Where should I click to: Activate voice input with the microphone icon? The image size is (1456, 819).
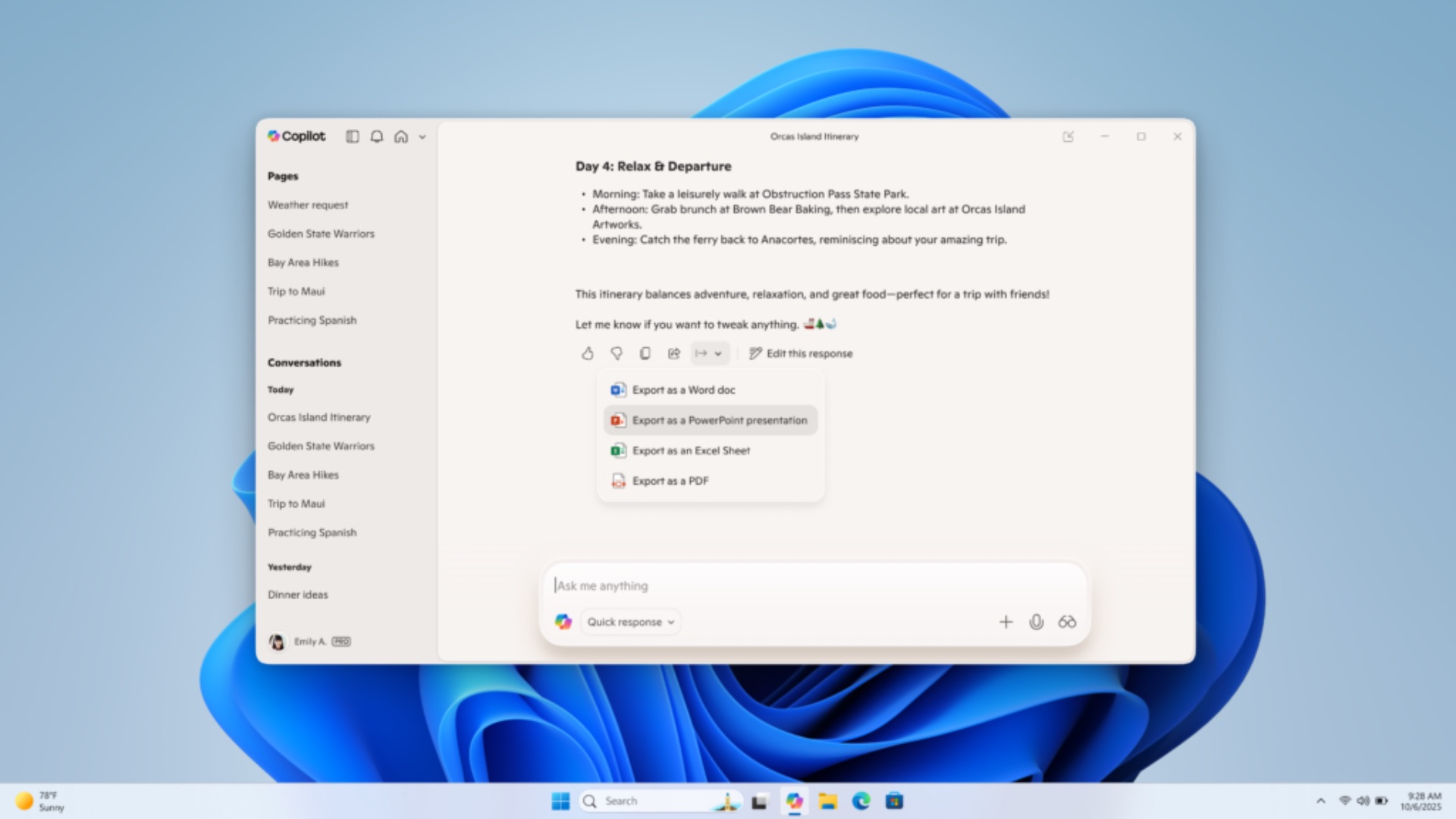point(1036,622)
